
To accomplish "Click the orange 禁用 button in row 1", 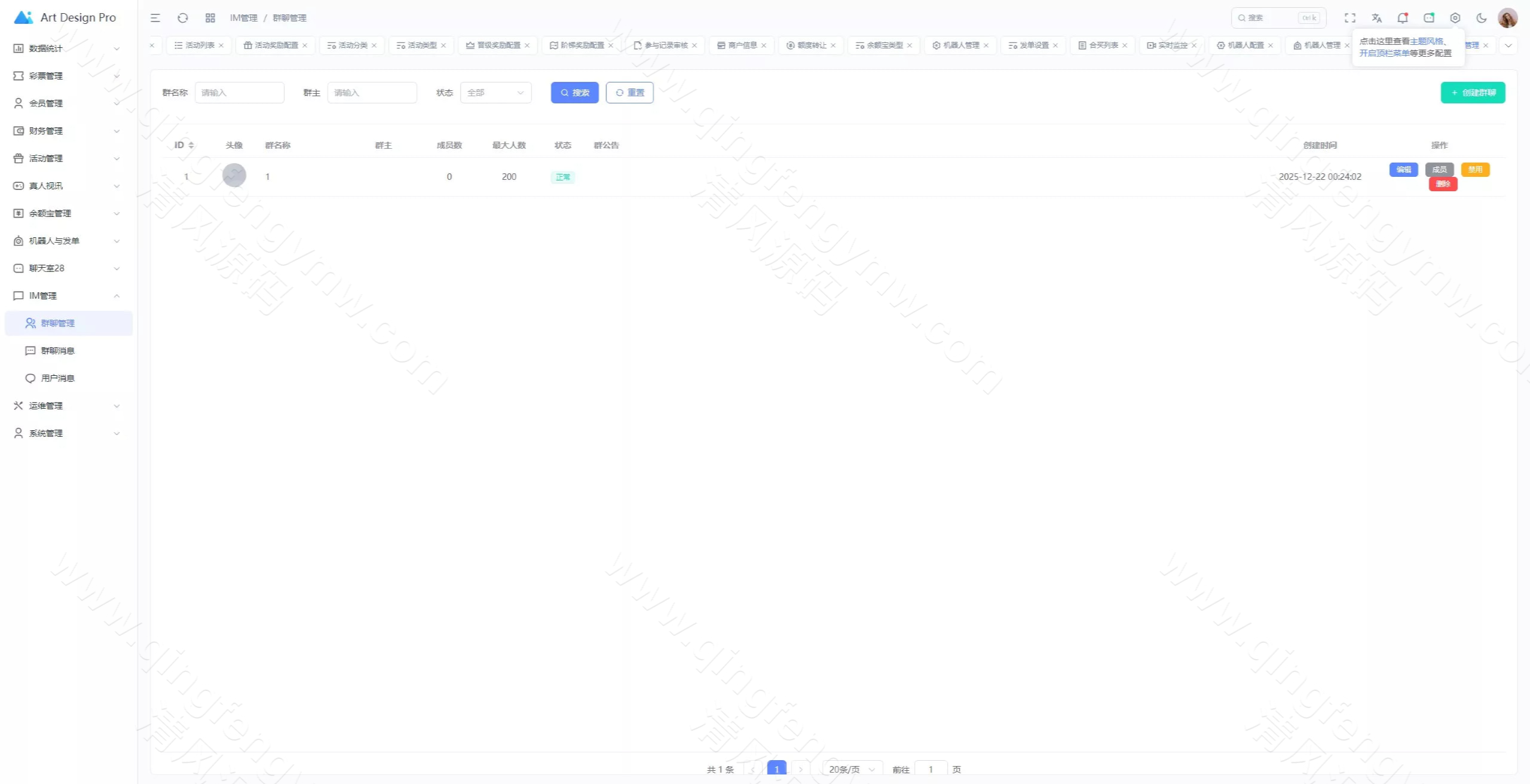I will [1476, 170].
